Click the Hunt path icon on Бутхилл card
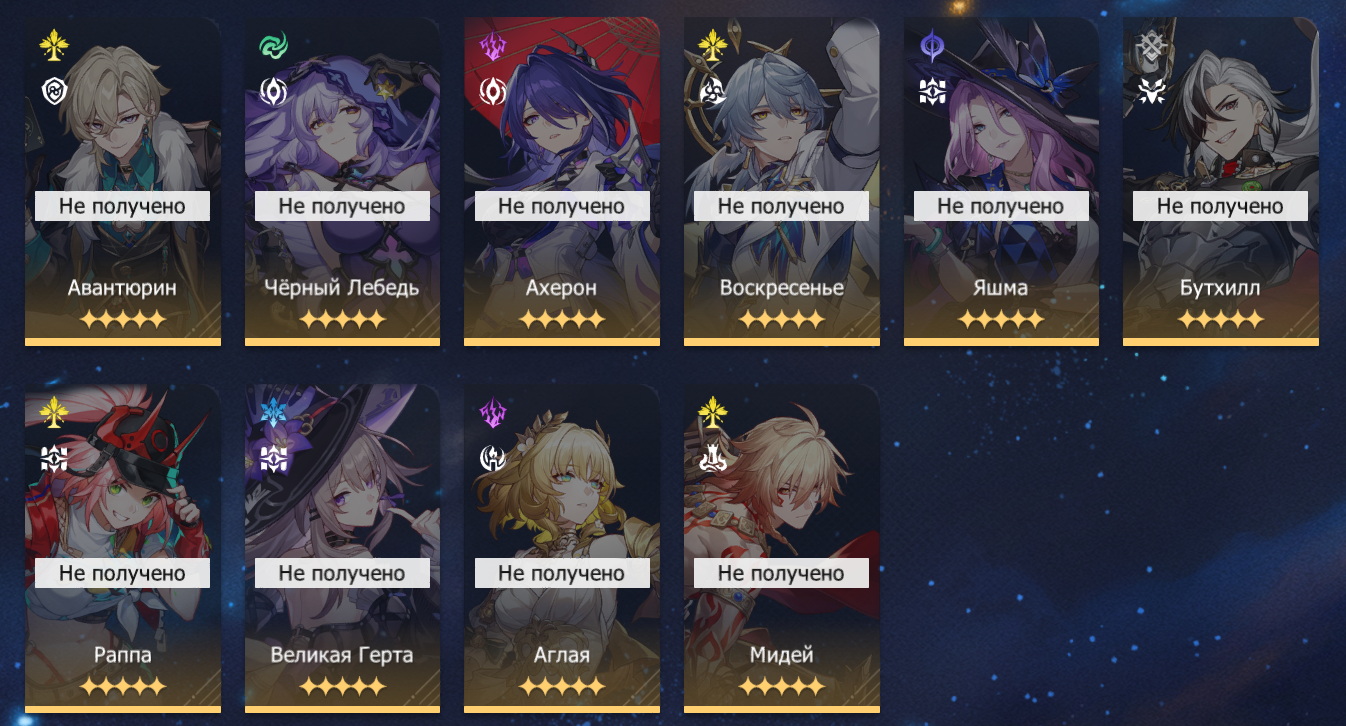This screenshot has width=1346, height=726. click(x=1151, y=91)
